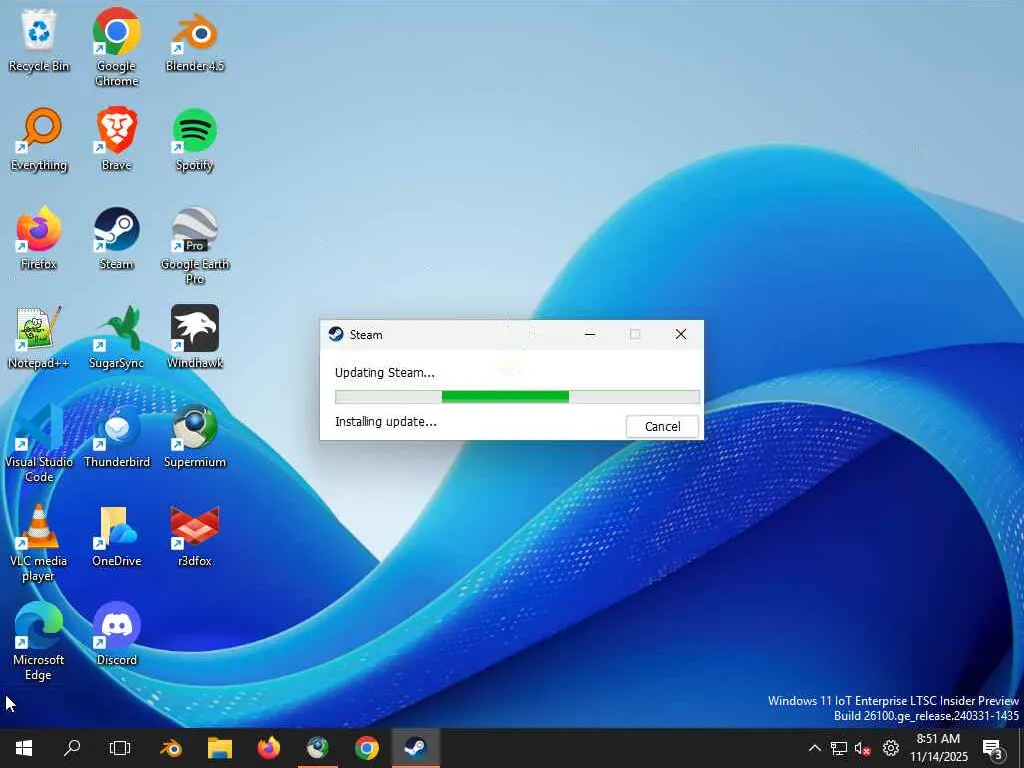Screen dimensions: 1024x768
Task: Click the Steam update progress bar
Action: pyautogui.click(x=517, y=396)
